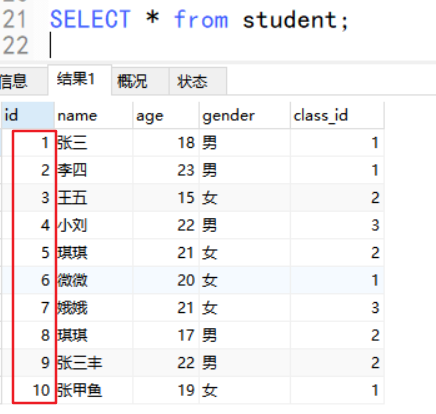The width and height of the screenshot is (436, 414).
Task: Click the empty editor line 22
Action: click(233, 45)
